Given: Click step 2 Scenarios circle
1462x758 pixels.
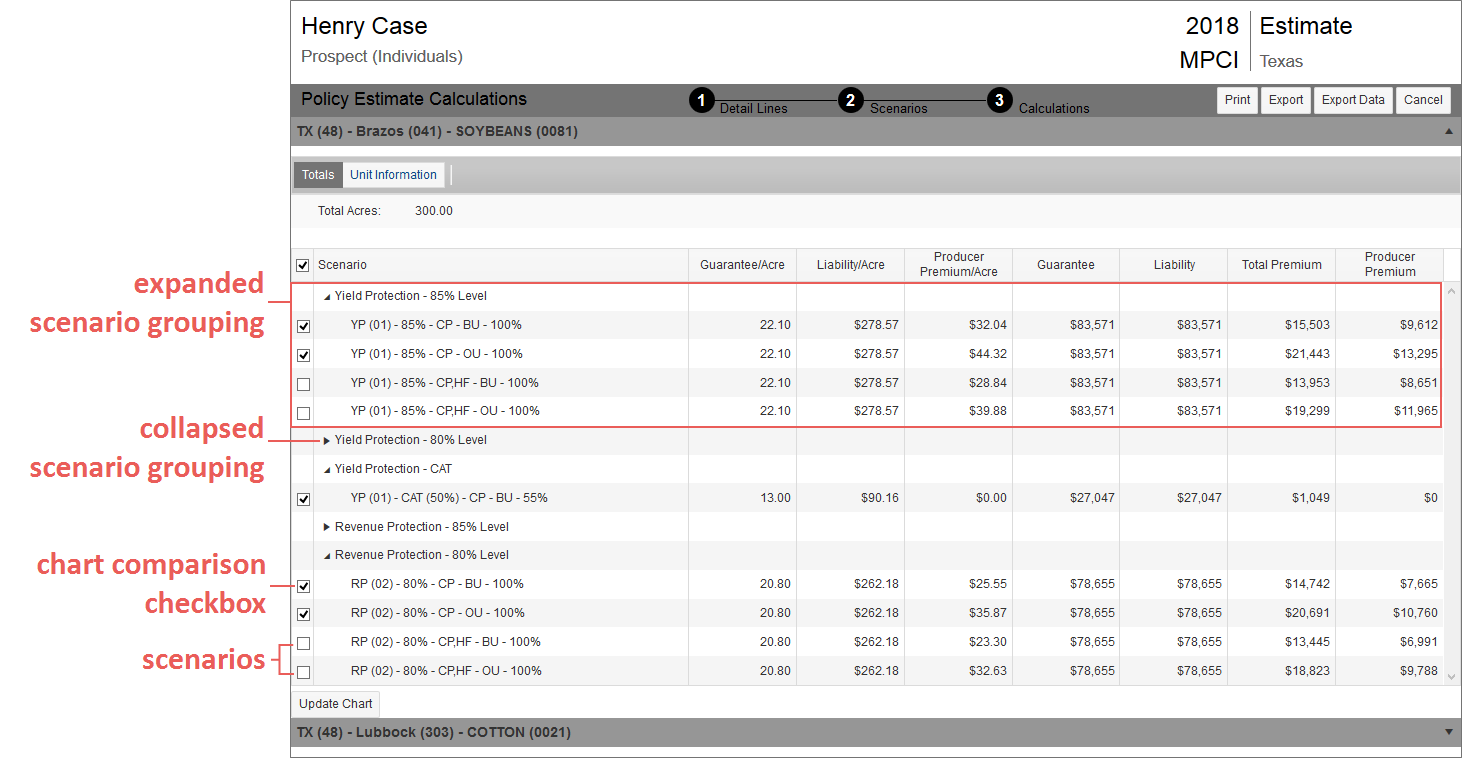Looking at the screenshot, I should pyautogui.click(x=850, y=100).
